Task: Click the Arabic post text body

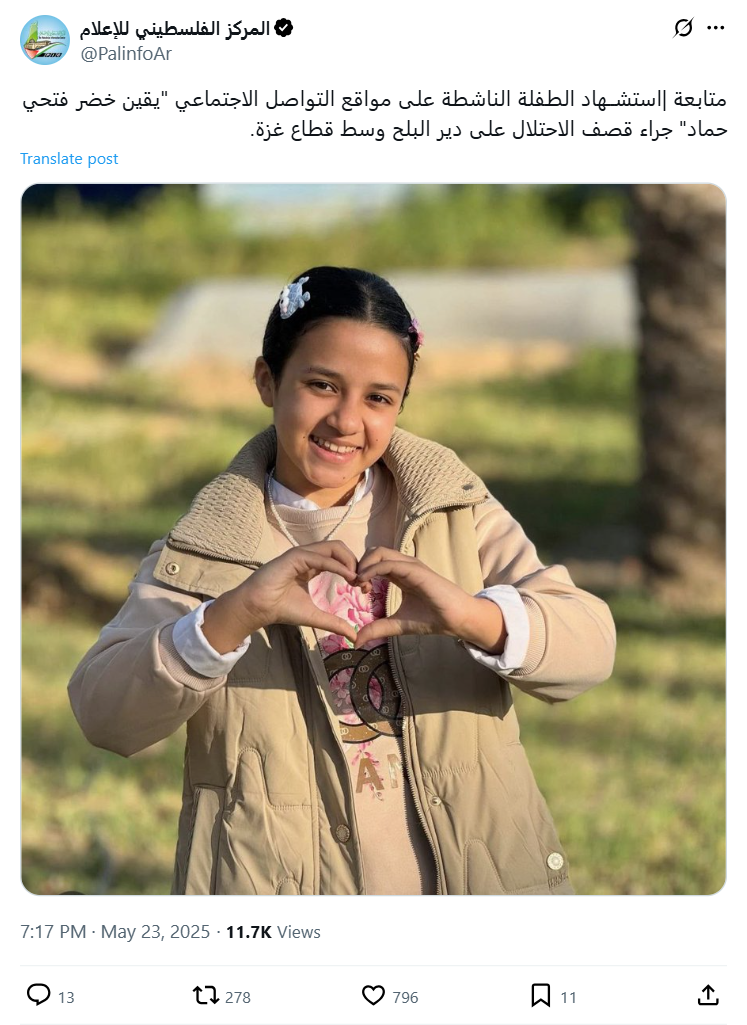Action: (x=374, y=114)
